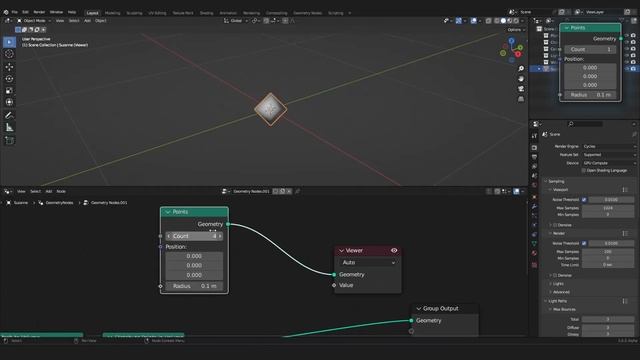
Task: Open the Object Mode dropdown
Action: tap(34, 21)
